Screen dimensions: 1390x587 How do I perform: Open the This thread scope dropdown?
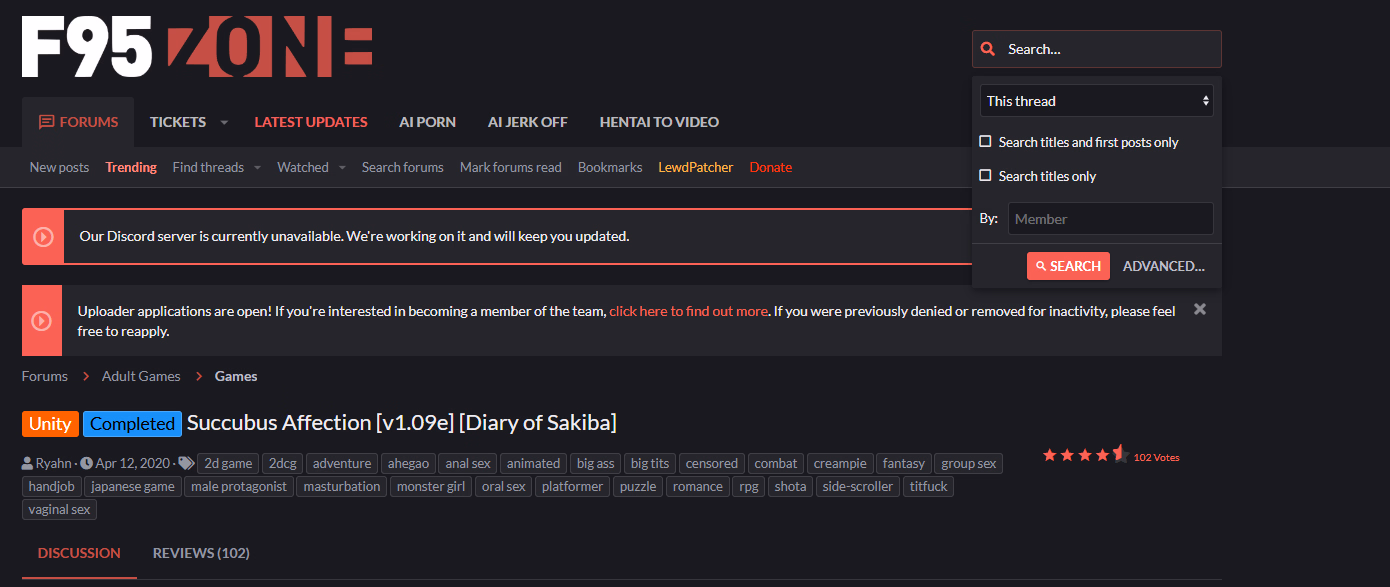(1097, 100)
